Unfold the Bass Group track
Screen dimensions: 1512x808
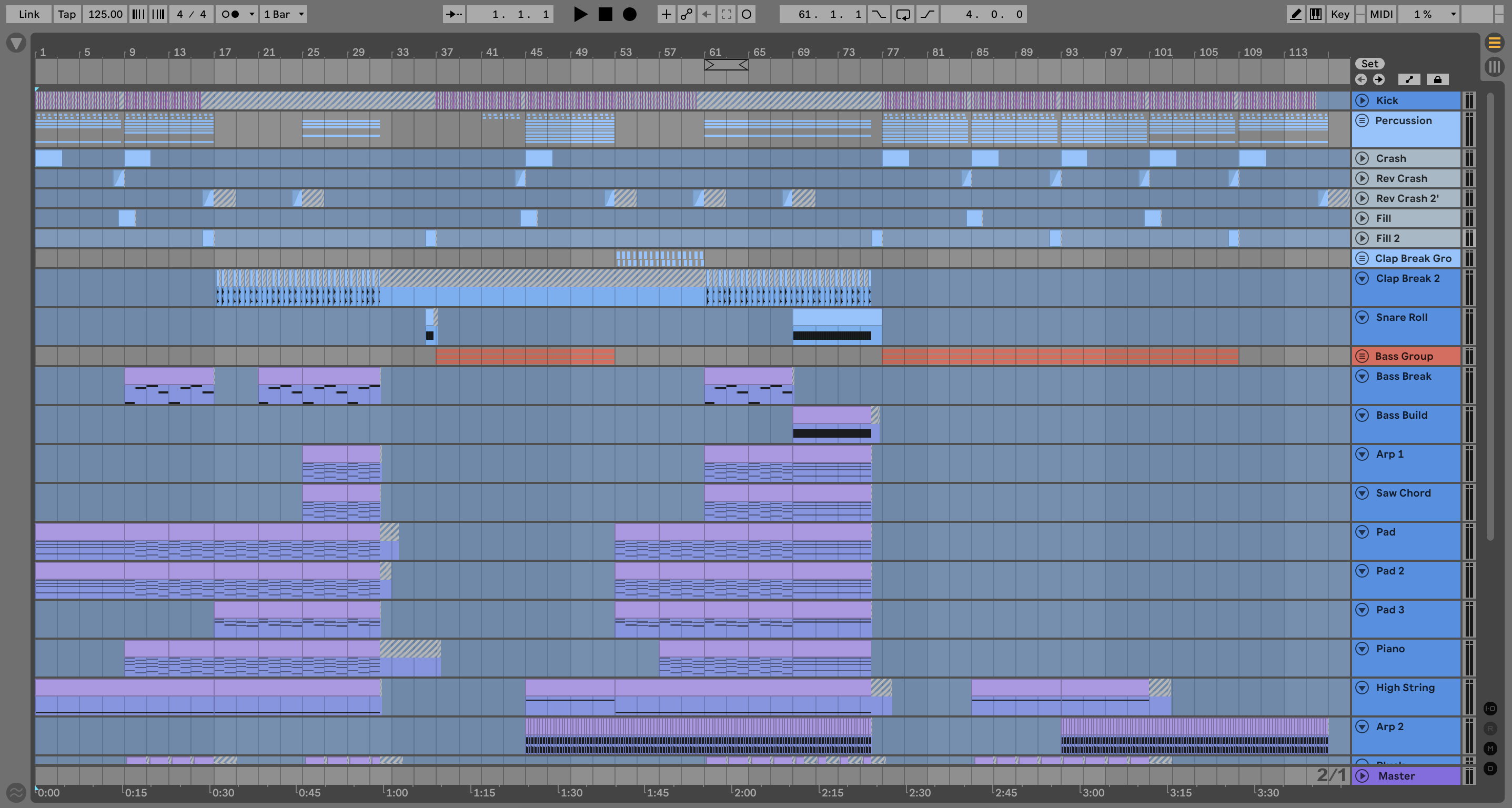[1363, 356]
